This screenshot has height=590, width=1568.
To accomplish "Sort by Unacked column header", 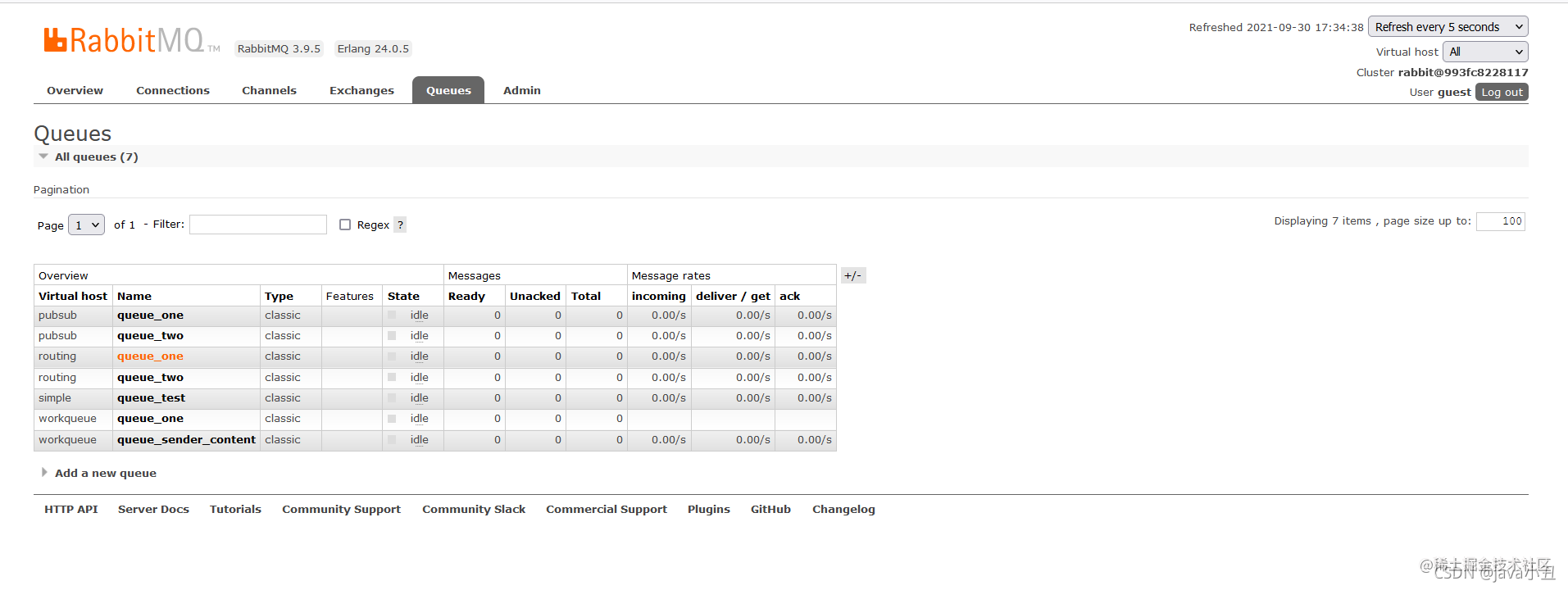I will [534, 296].
